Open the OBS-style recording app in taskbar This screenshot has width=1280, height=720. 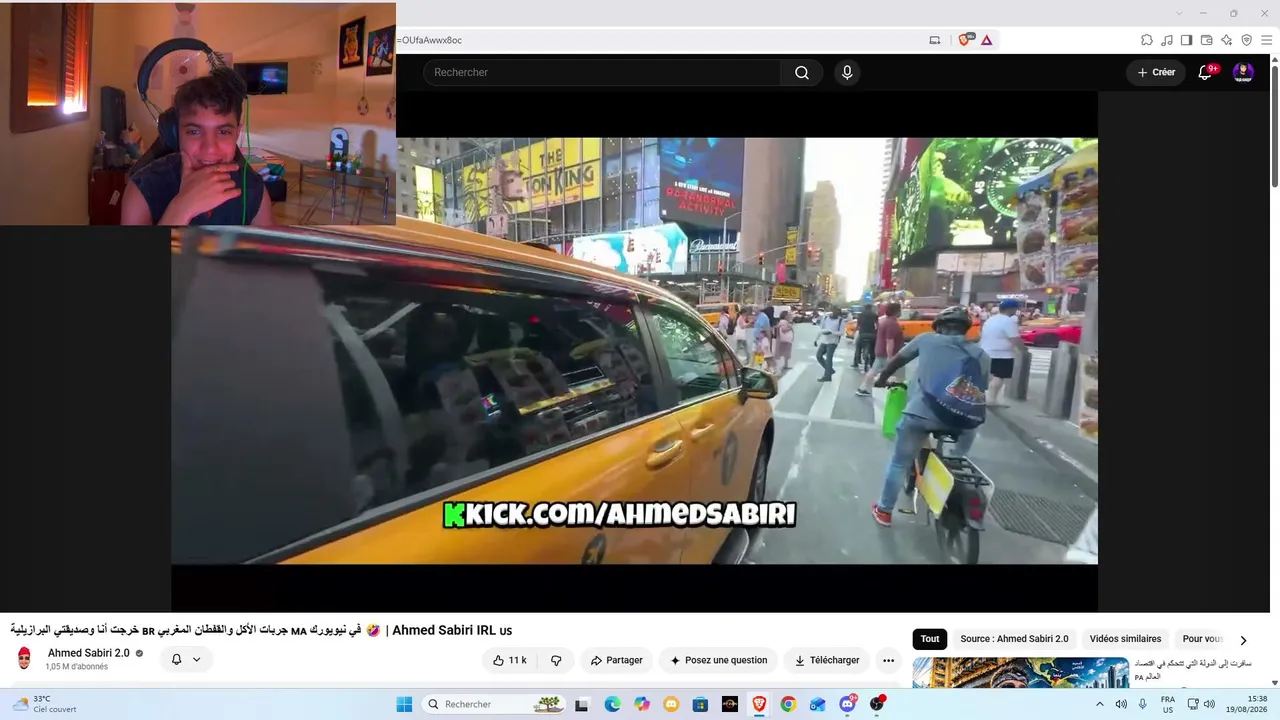(877, 704)
